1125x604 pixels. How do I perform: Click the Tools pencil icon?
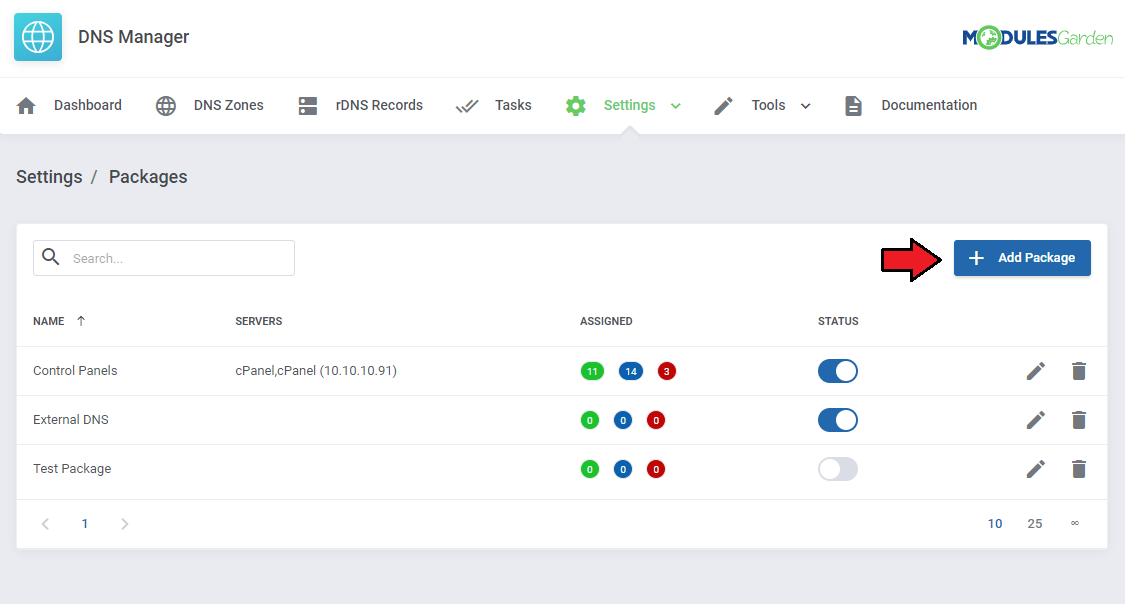(x=723, y=105)
